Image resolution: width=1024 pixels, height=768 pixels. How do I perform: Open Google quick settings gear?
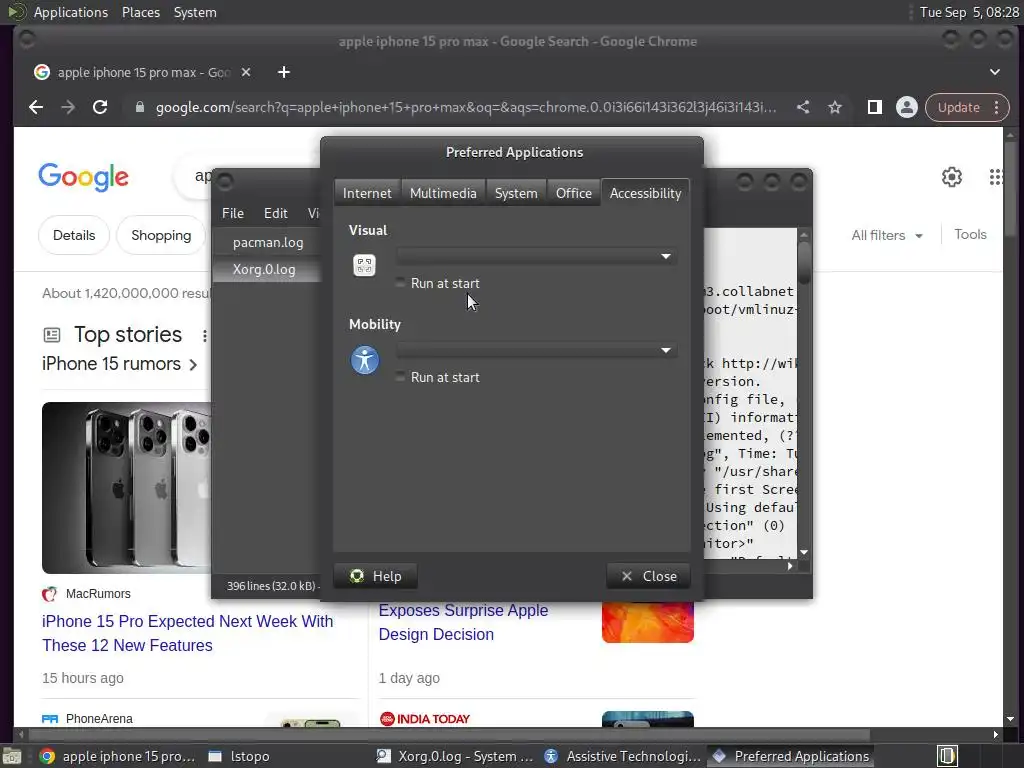tap(952, 177)
